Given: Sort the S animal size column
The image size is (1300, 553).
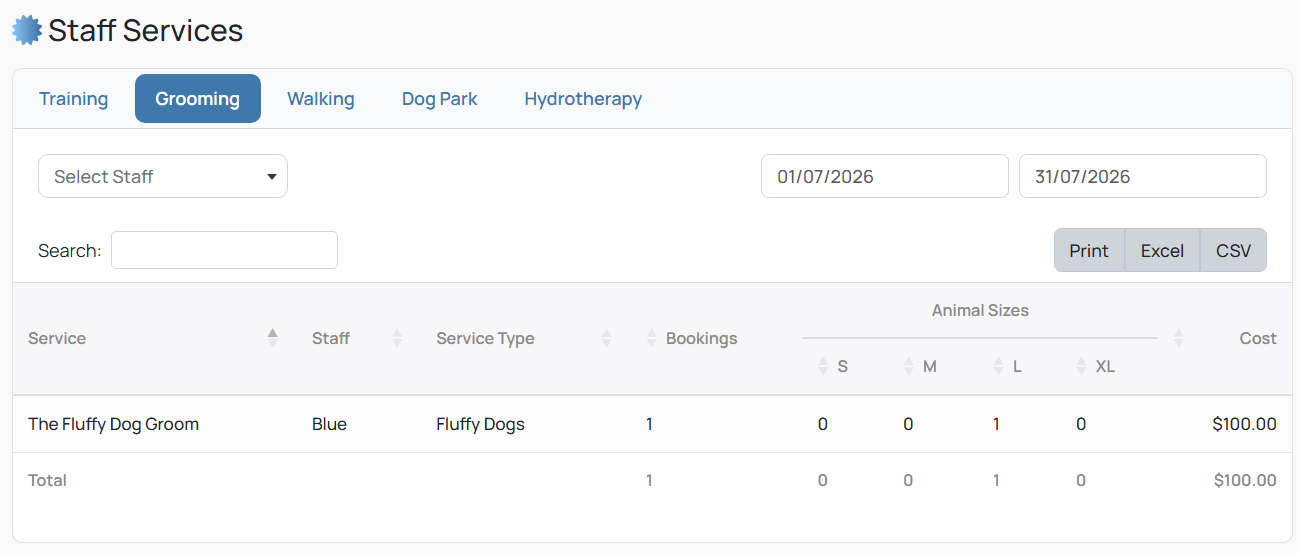Looking at the screenshot, I should point(823,366).
